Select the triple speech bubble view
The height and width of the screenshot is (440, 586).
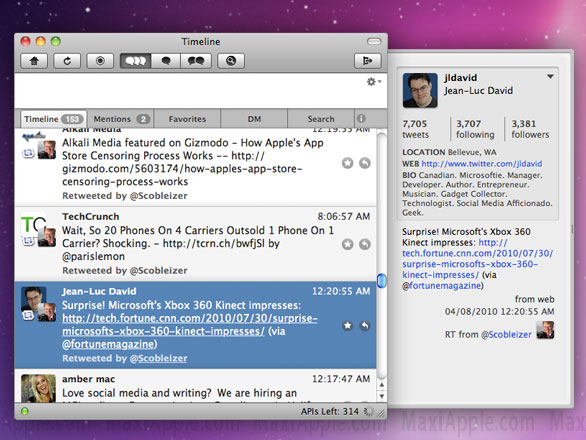click(x=135, y=61)
